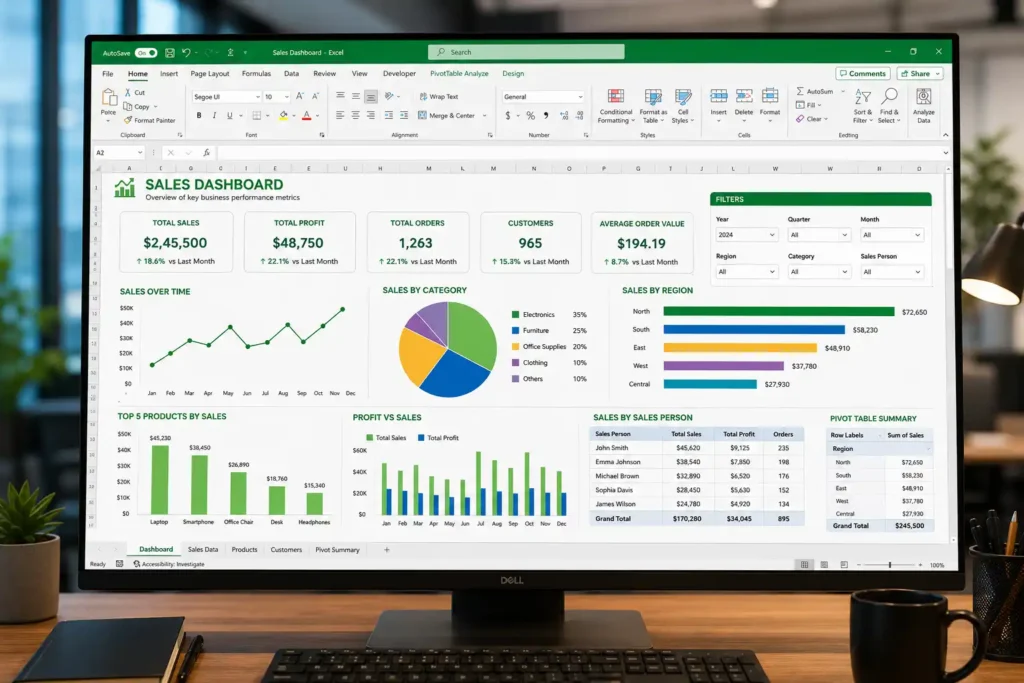Toggle Center horizontal text alignment
The width and height of the screenshot is (1024, 683).
pos(355,116)
